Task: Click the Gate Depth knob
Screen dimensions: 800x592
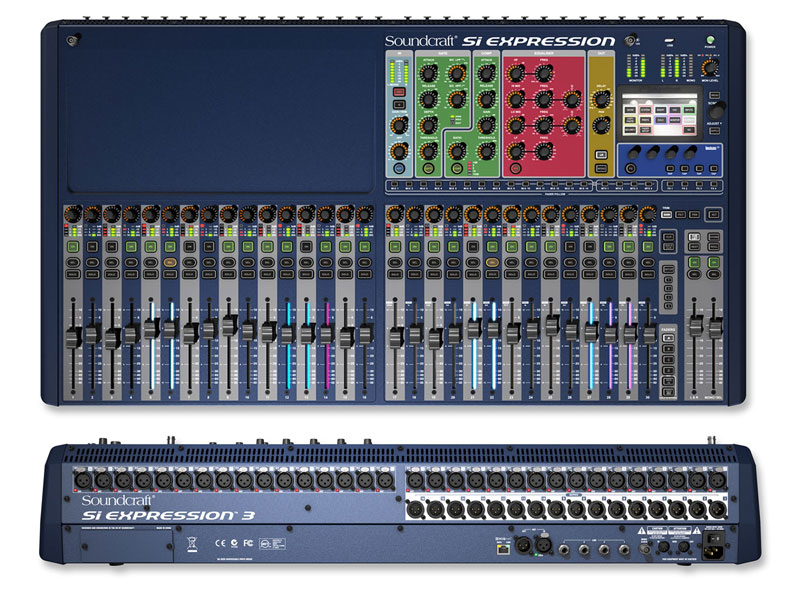Action: click(428, 125)
